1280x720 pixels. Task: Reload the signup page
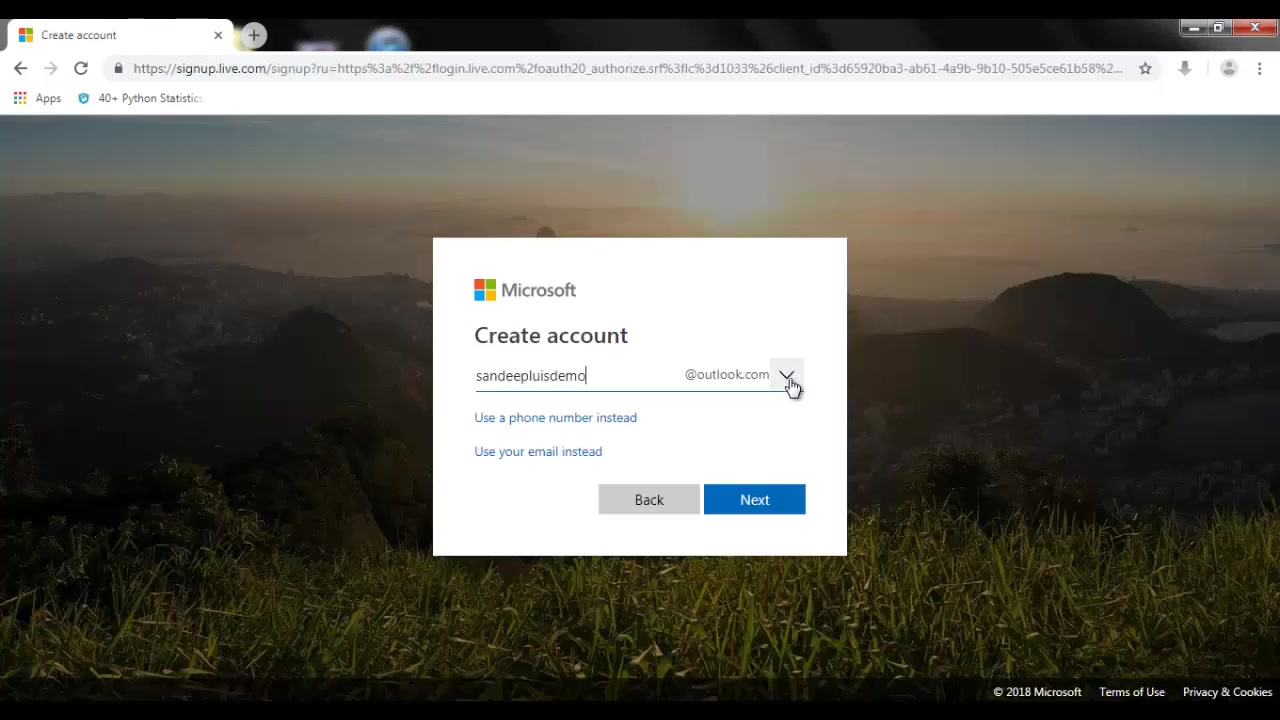[81, 68]
